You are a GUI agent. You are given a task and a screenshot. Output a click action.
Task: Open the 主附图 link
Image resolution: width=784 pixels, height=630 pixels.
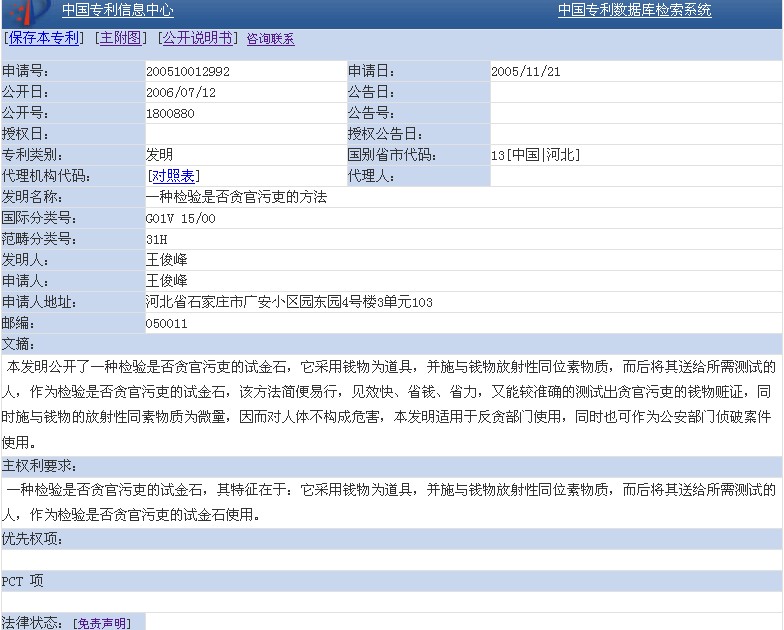(120, 38)
